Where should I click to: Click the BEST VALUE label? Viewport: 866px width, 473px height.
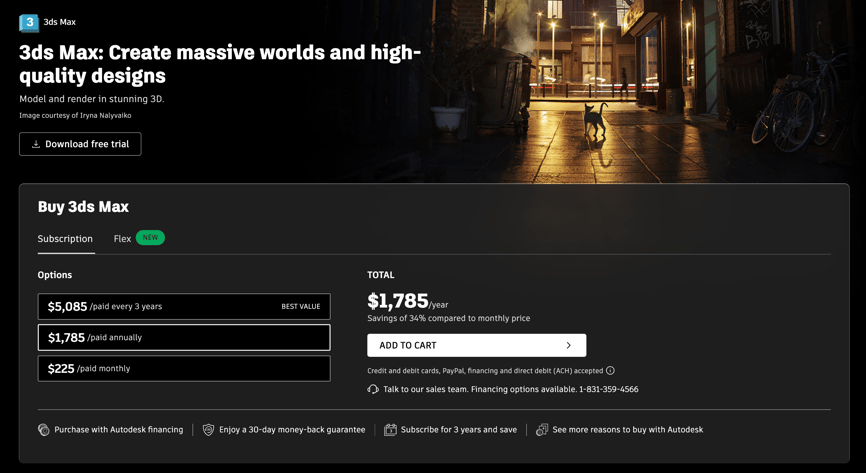pos(300,307)
